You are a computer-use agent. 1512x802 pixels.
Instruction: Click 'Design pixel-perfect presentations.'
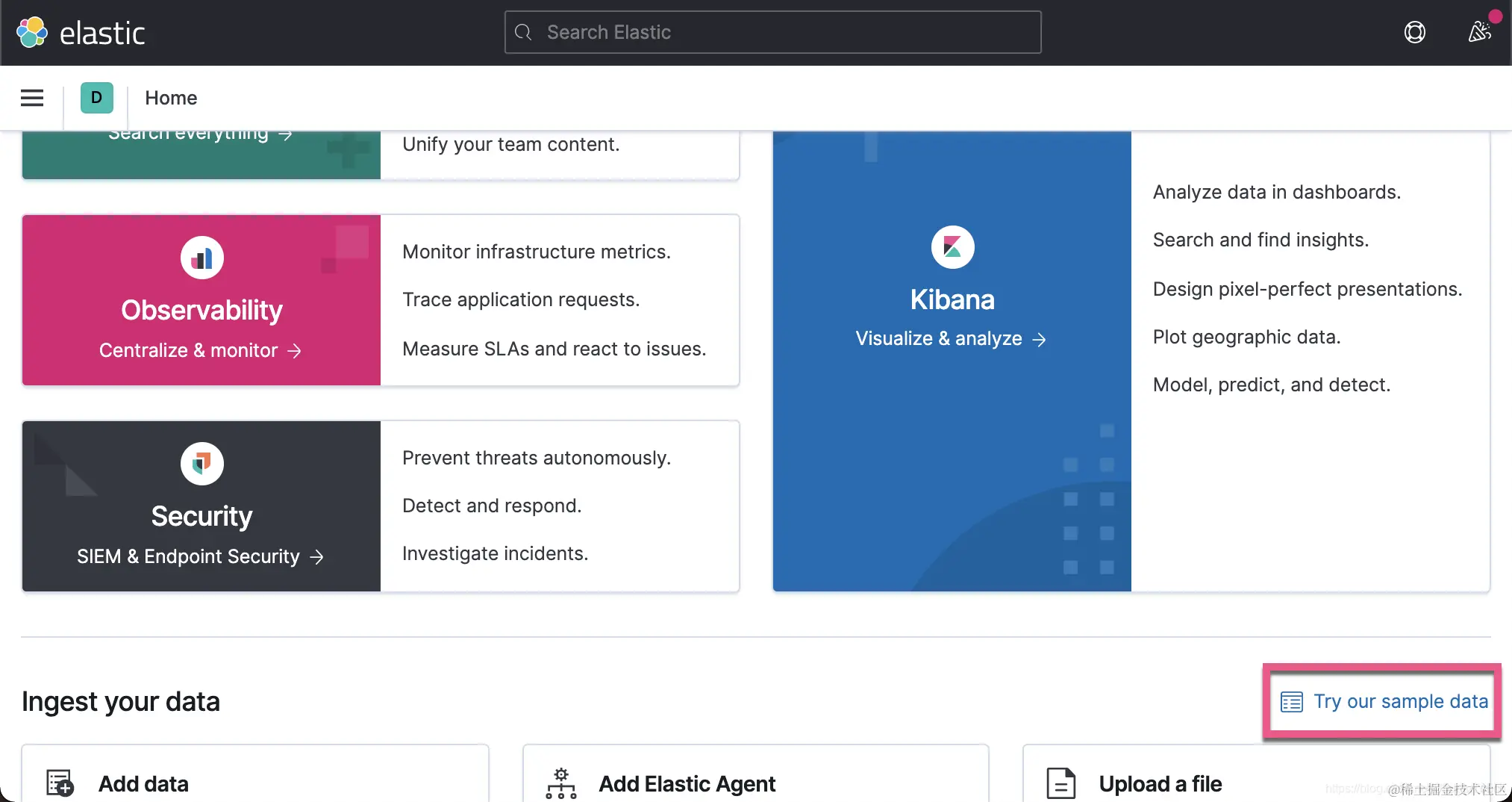pos(1308,289)
